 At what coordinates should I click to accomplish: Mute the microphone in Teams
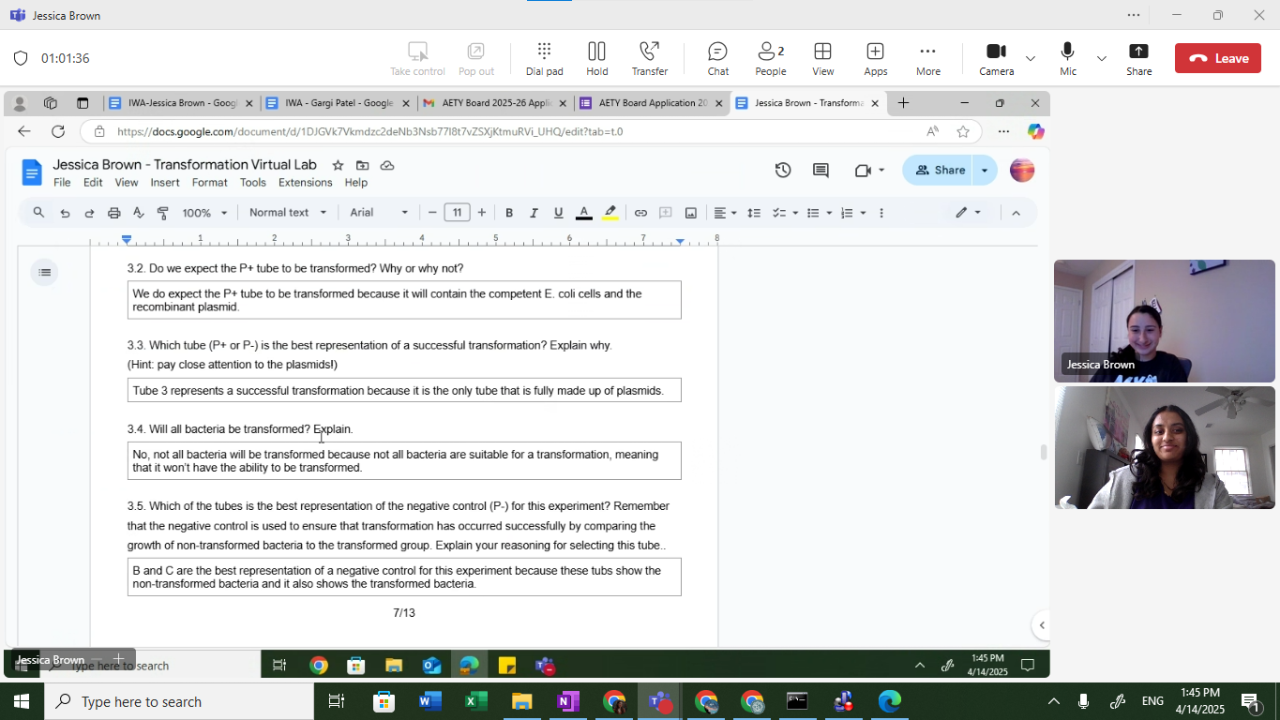pyautogui.click(x=1067, y=58)
